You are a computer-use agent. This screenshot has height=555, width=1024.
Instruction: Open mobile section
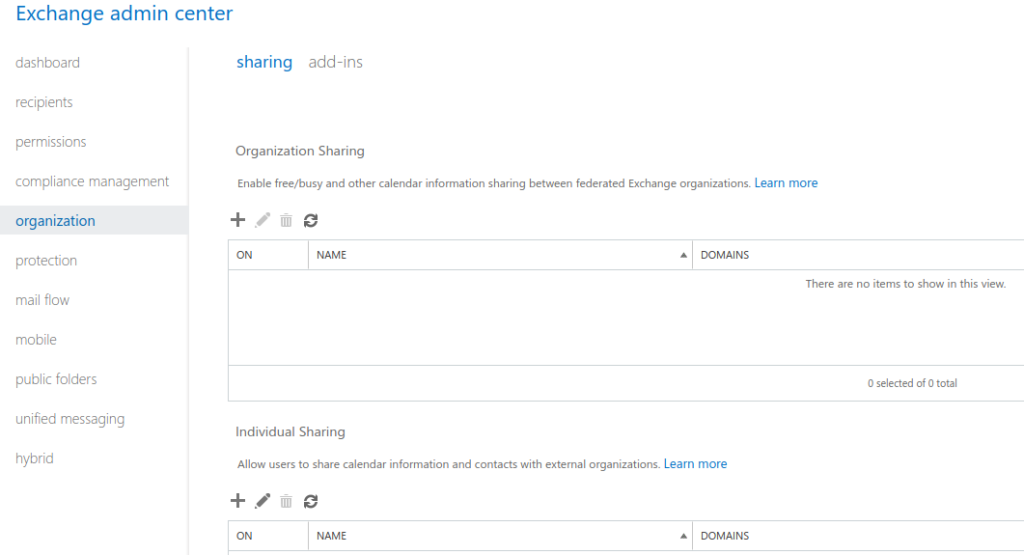click(x=36, y=340)
